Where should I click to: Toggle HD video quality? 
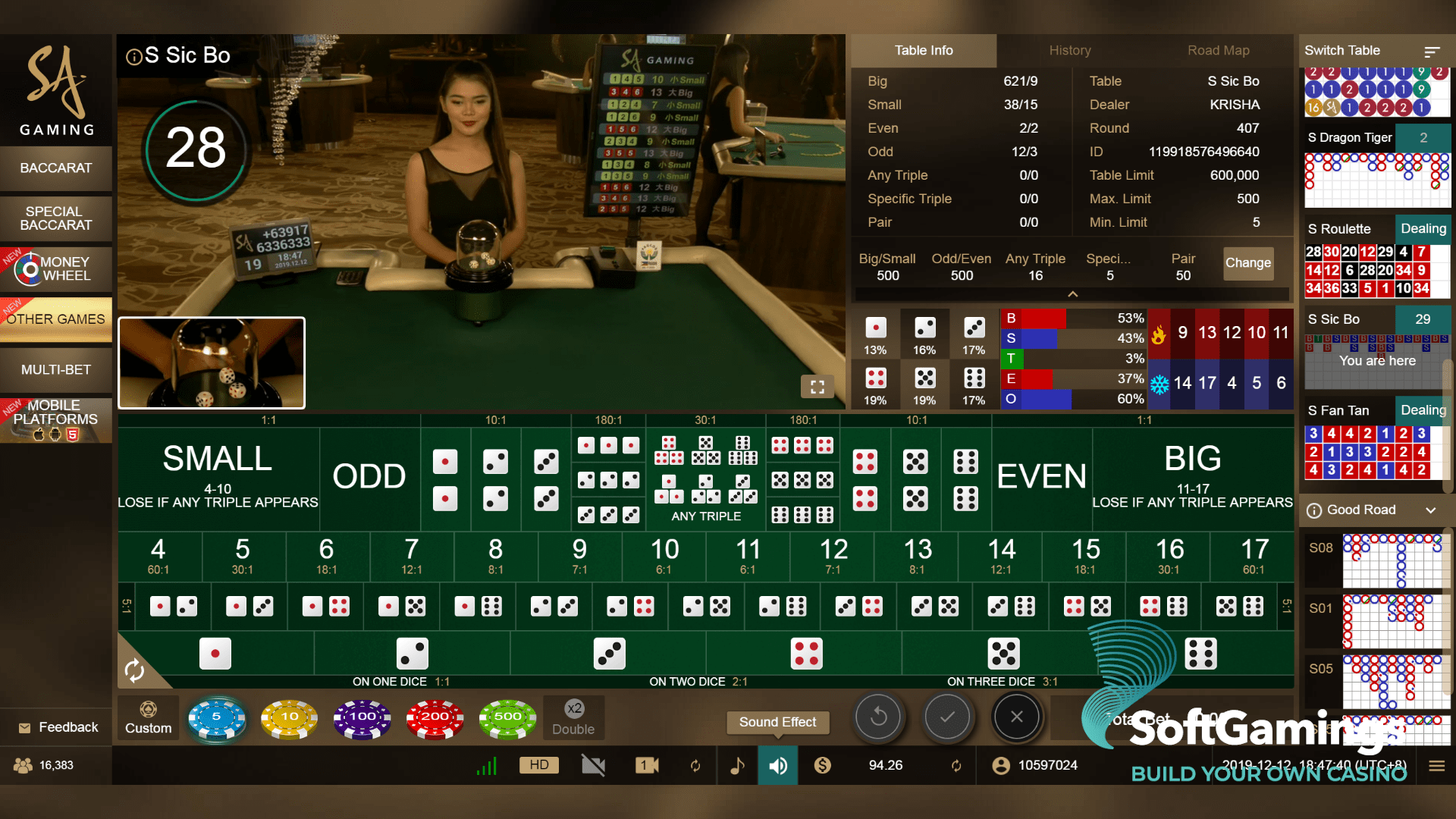539,765
